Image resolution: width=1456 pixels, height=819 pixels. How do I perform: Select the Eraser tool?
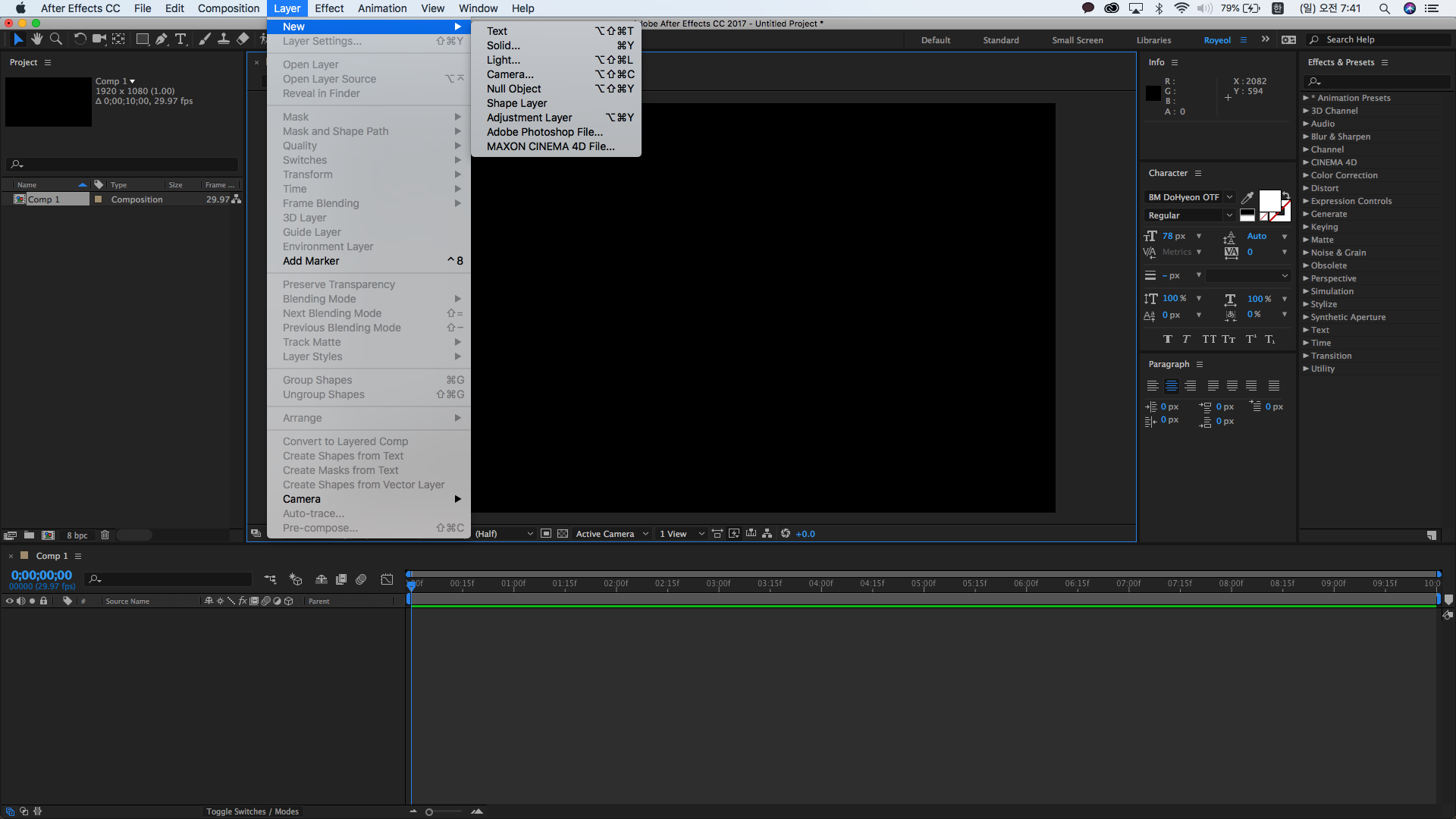tap(243, 39)
